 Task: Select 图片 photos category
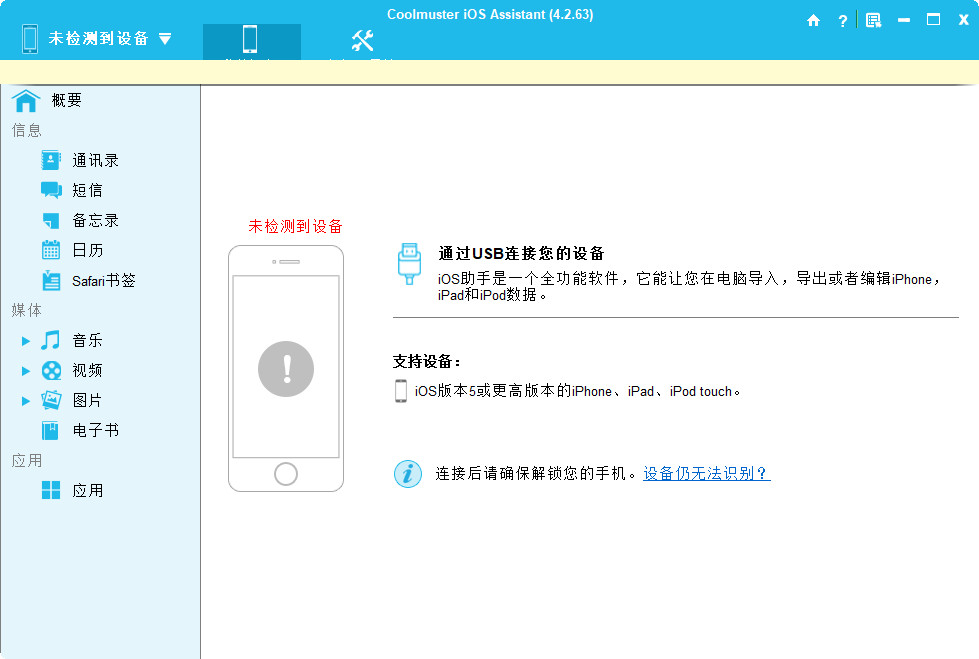click(x=87, y=400)
